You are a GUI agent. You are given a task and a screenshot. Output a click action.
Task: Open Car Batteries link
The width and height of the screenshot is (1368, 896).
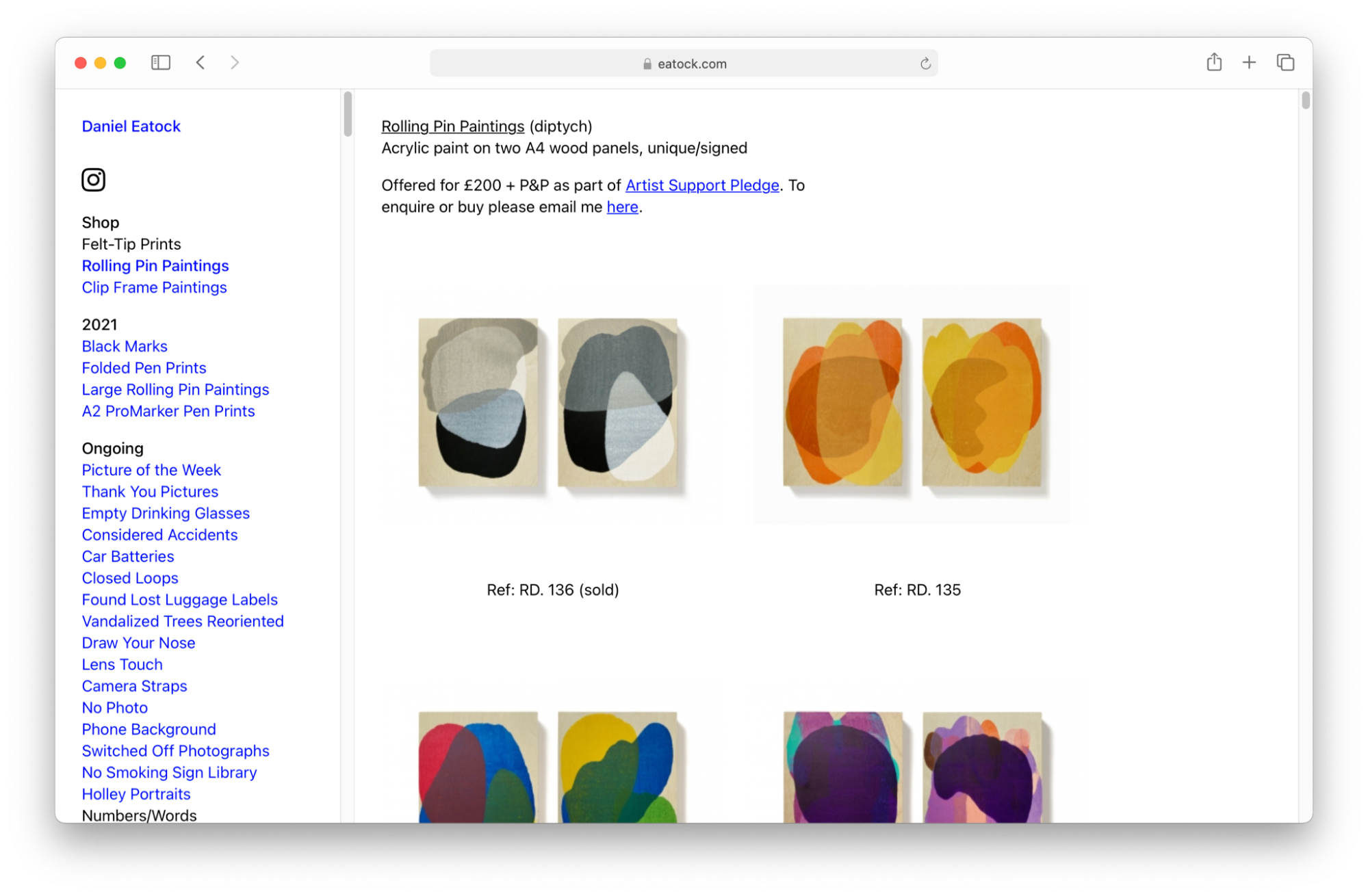(x=128, y=557)
